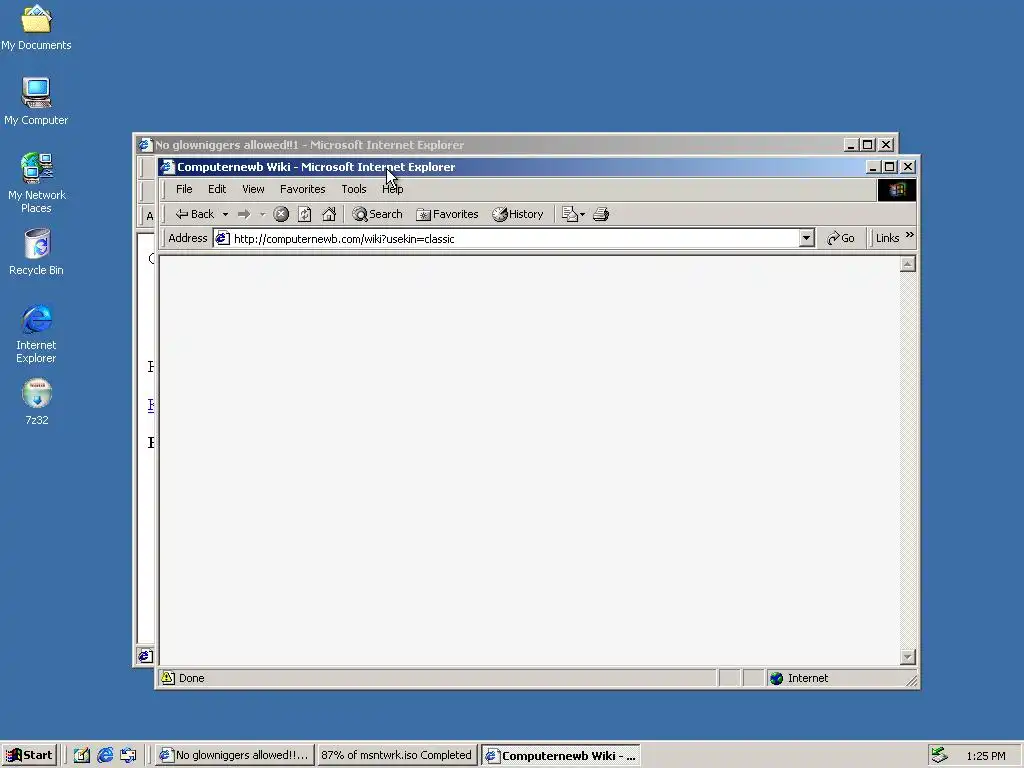Click the Internet zone globe in status bar
Image resolution: width=1024 pixels, height=768 pixels.
[x=776, y=678]
